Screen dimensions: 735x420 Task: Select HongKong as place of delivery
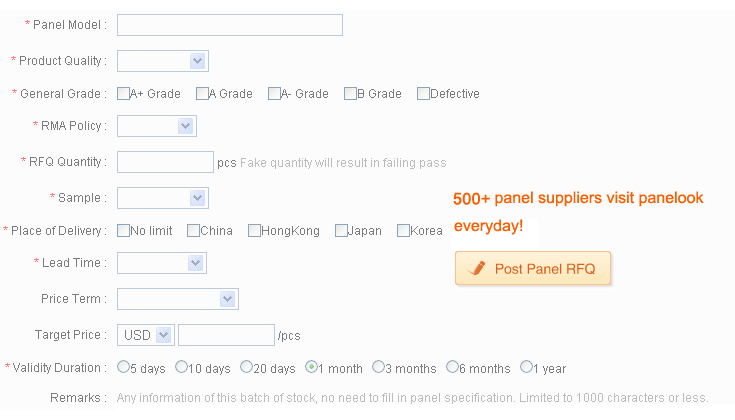[x=254, y=231]
